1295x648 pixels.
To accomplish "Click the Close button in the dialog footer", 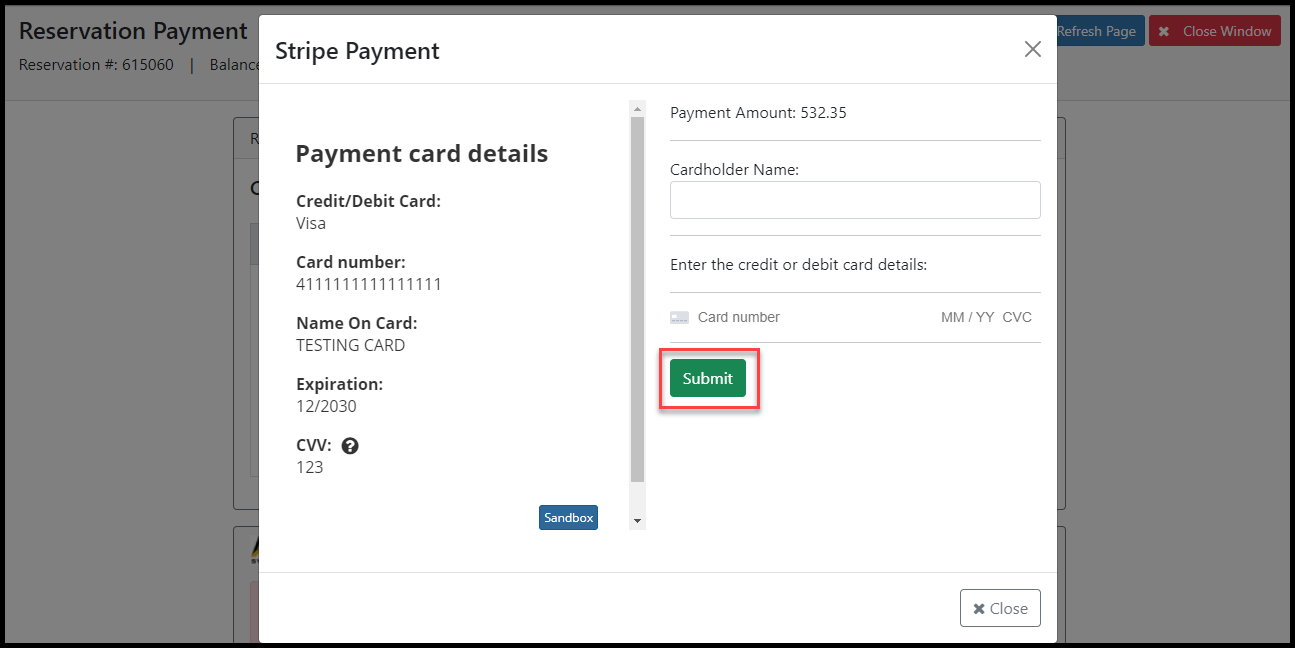I will [x=1000, y=608].
